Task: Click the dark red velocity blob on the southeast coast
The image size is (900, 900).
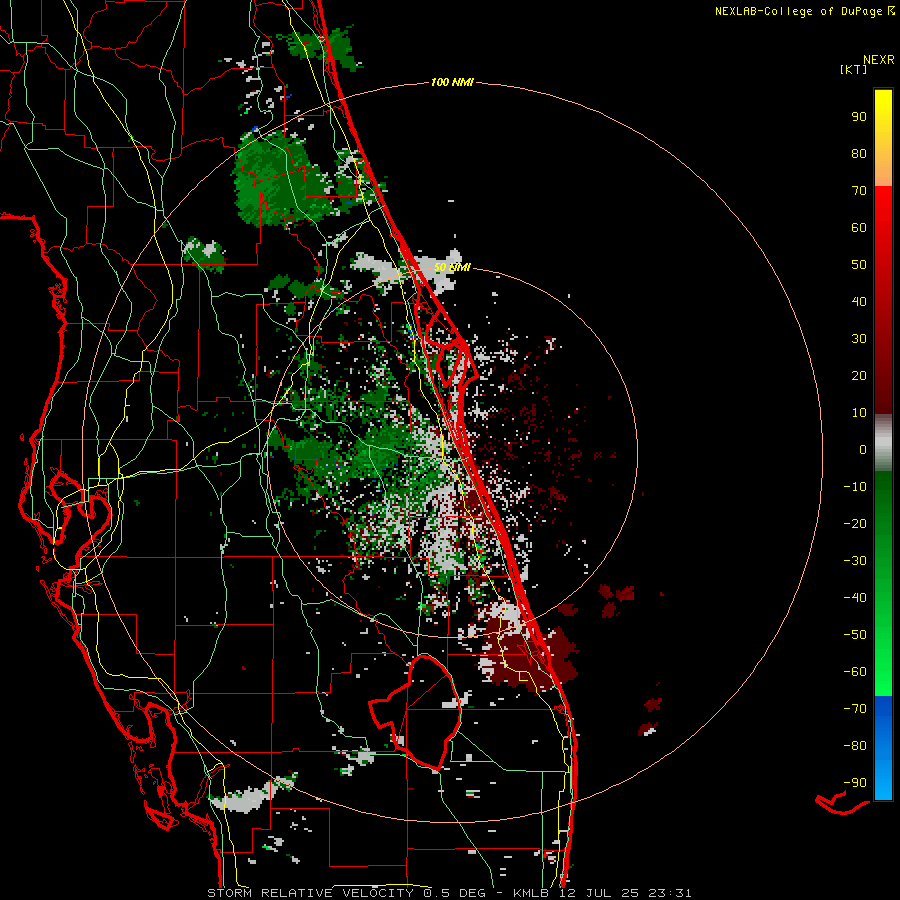Action: pyautogui.click(x=528, y=657)
